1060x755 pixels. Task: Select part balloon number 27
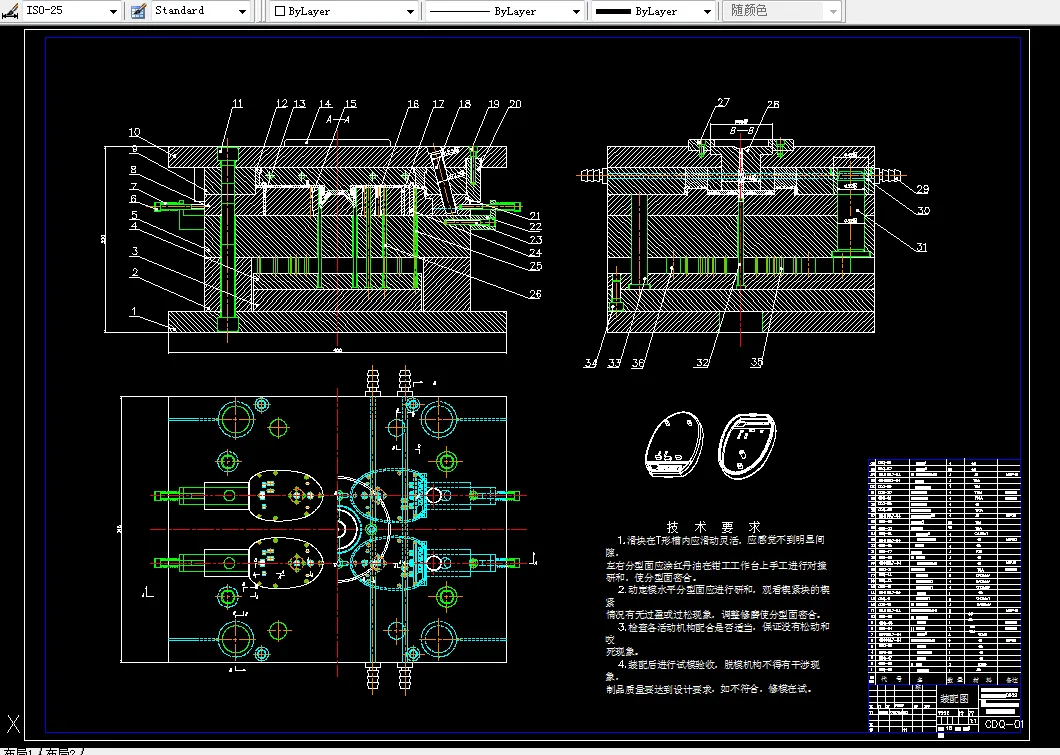pyautogui.click(x=723, y=102)
